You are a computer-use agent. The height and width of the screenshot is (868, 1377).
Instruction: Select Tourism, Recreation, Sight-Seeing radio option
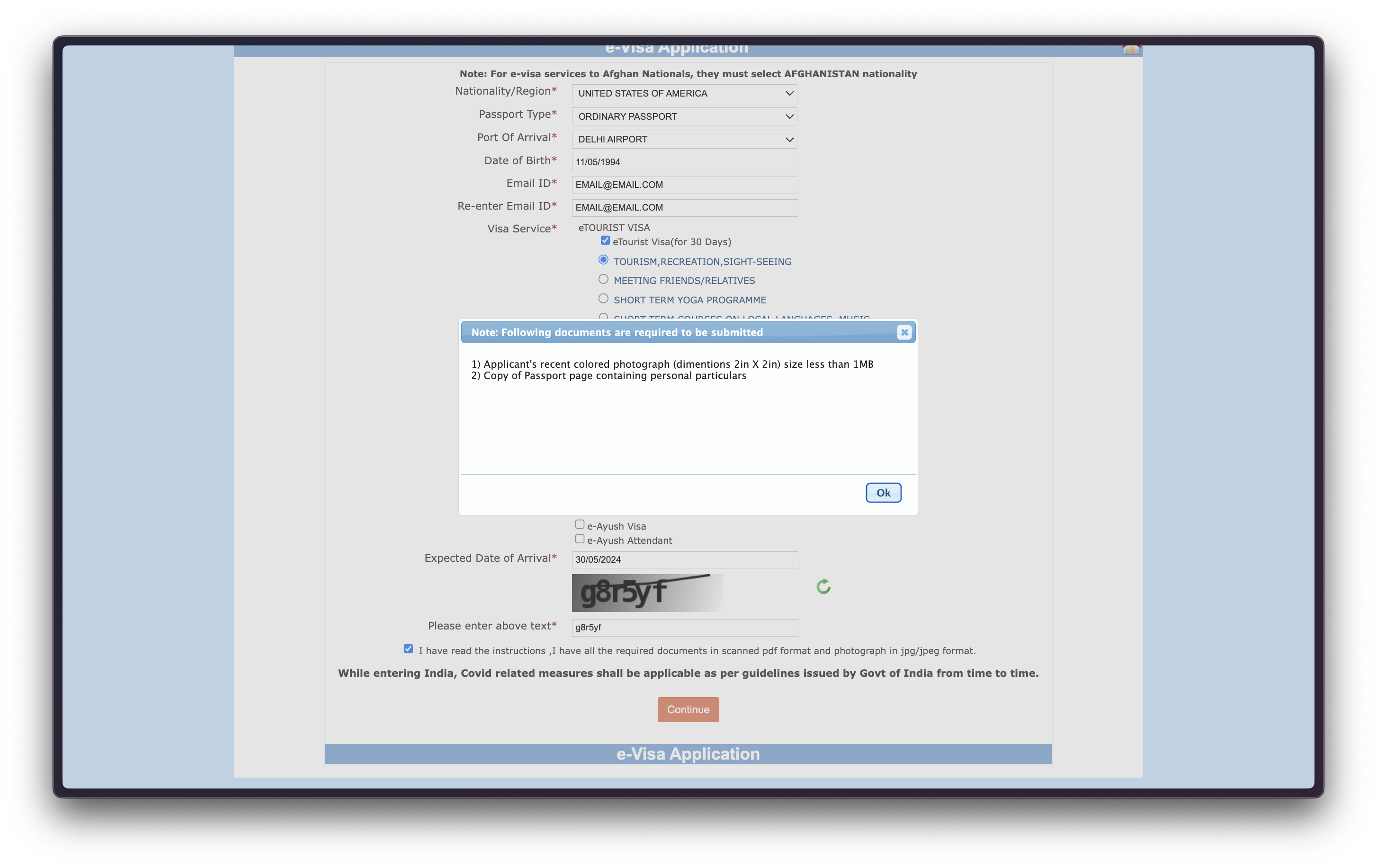coord(603,260)
